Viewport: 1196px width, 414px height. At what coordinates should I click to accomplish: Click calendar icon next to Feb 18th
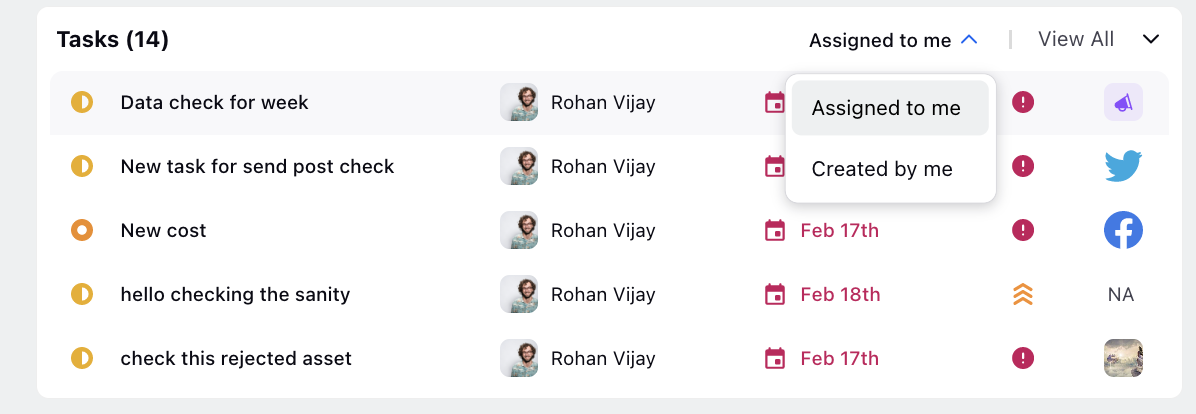point(774,294)
